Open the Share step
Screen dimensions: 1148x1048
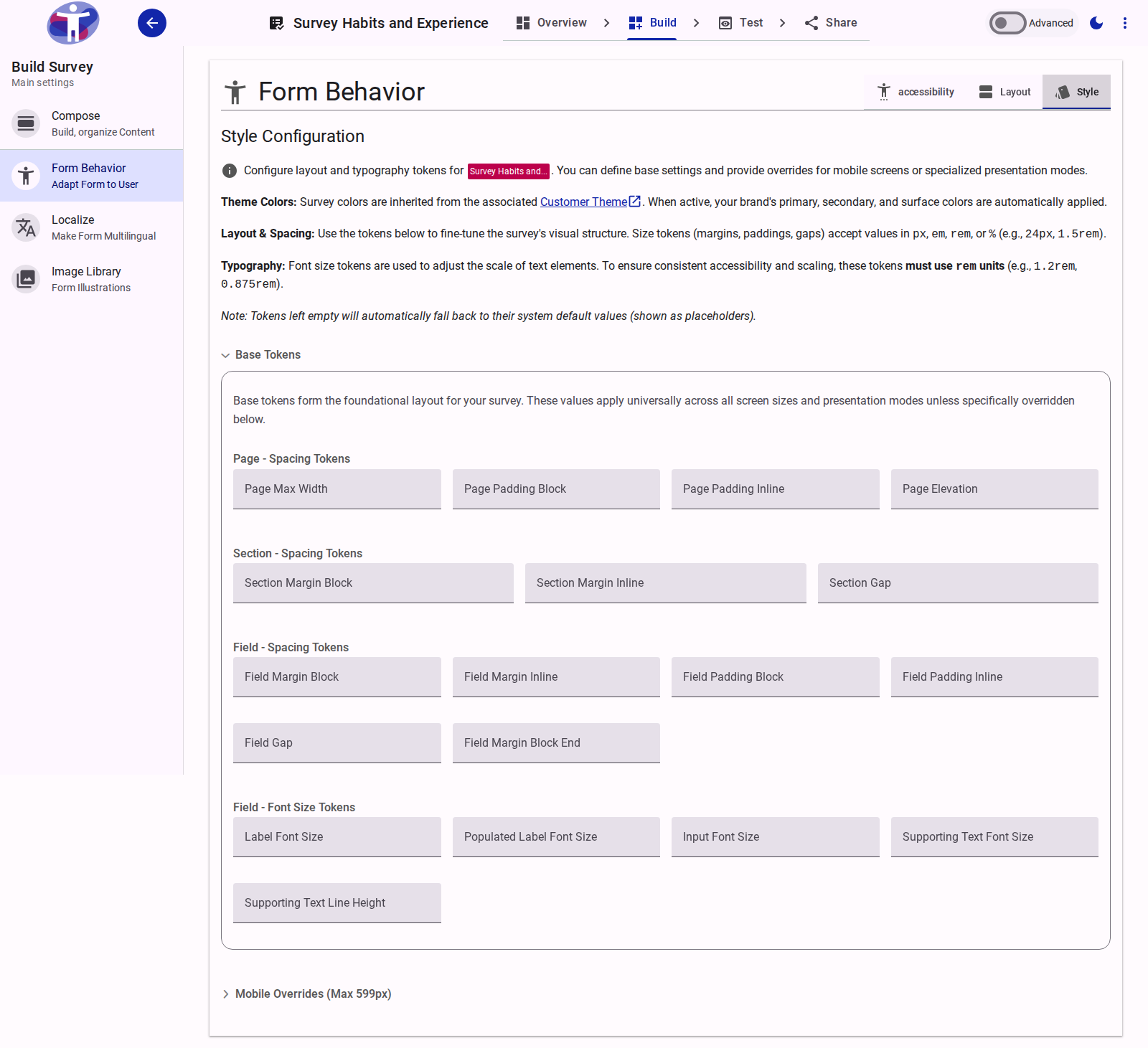pyautogui.click(x=831, y=23)
